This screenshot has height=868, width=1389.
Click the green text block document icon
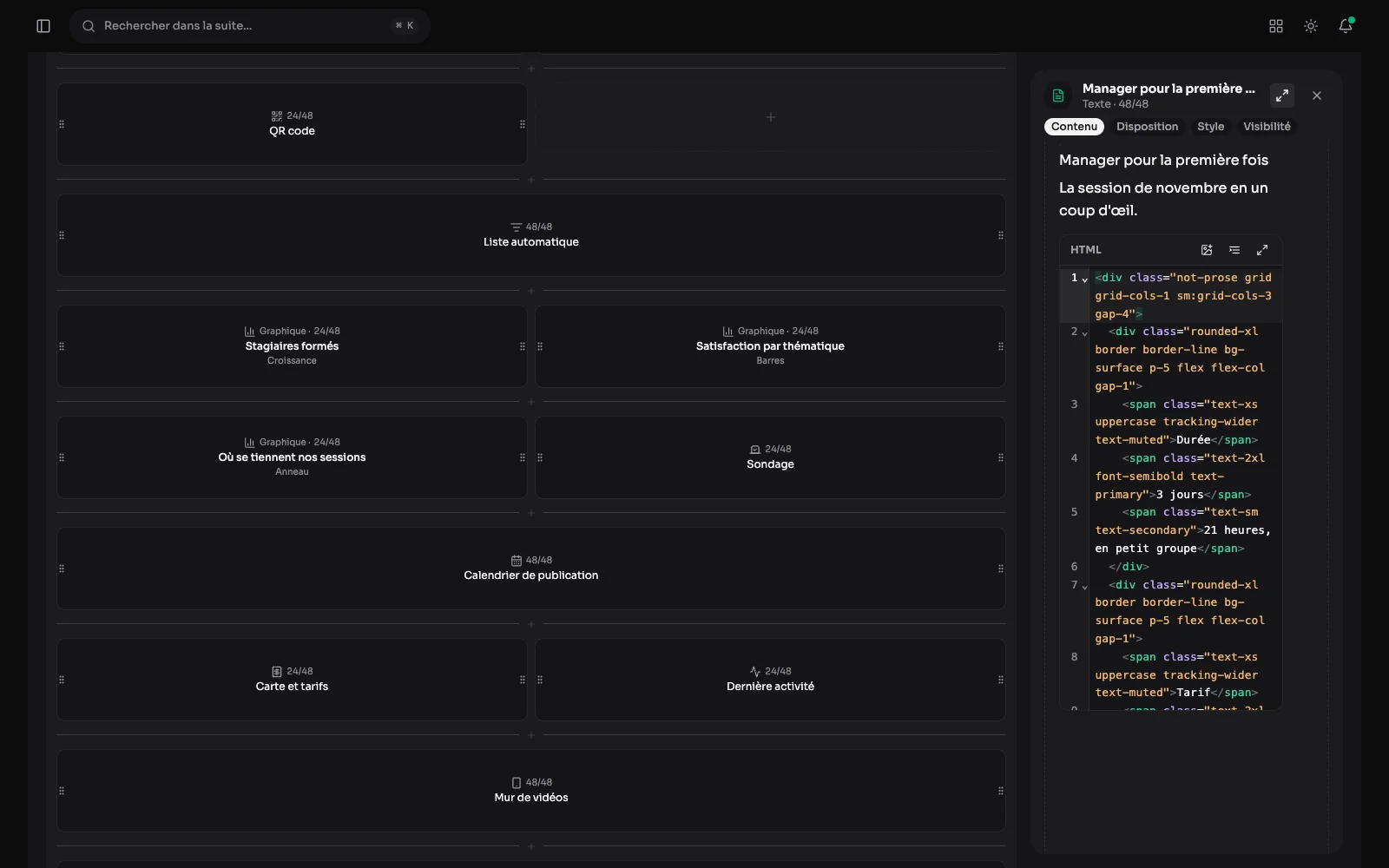[1058, 95]
